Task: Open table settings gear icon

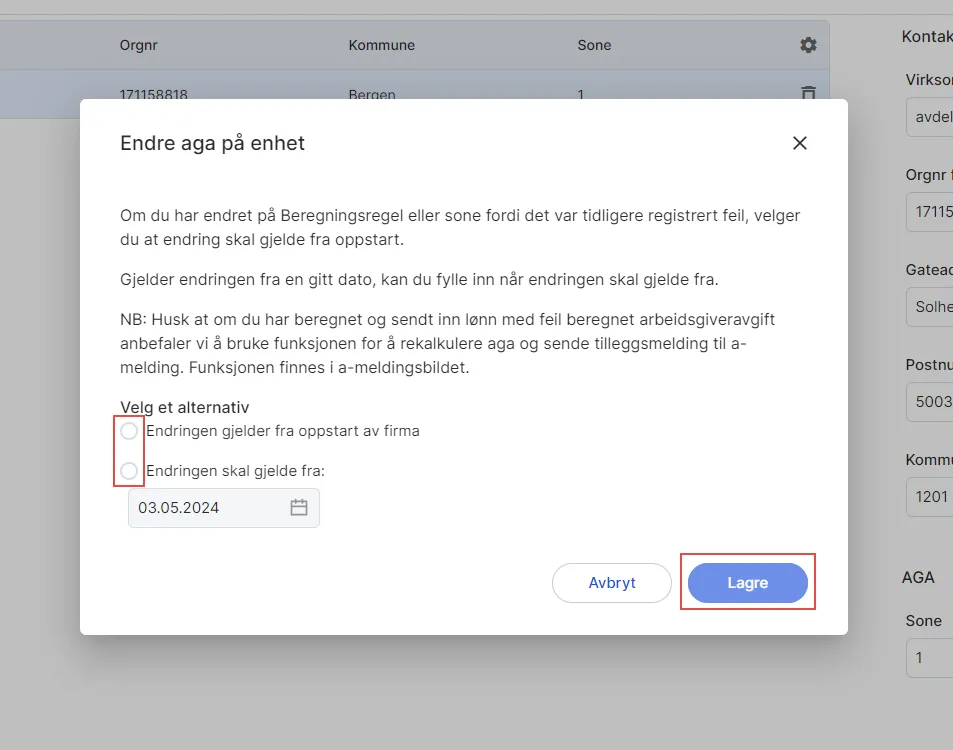Action: point(808,45)
